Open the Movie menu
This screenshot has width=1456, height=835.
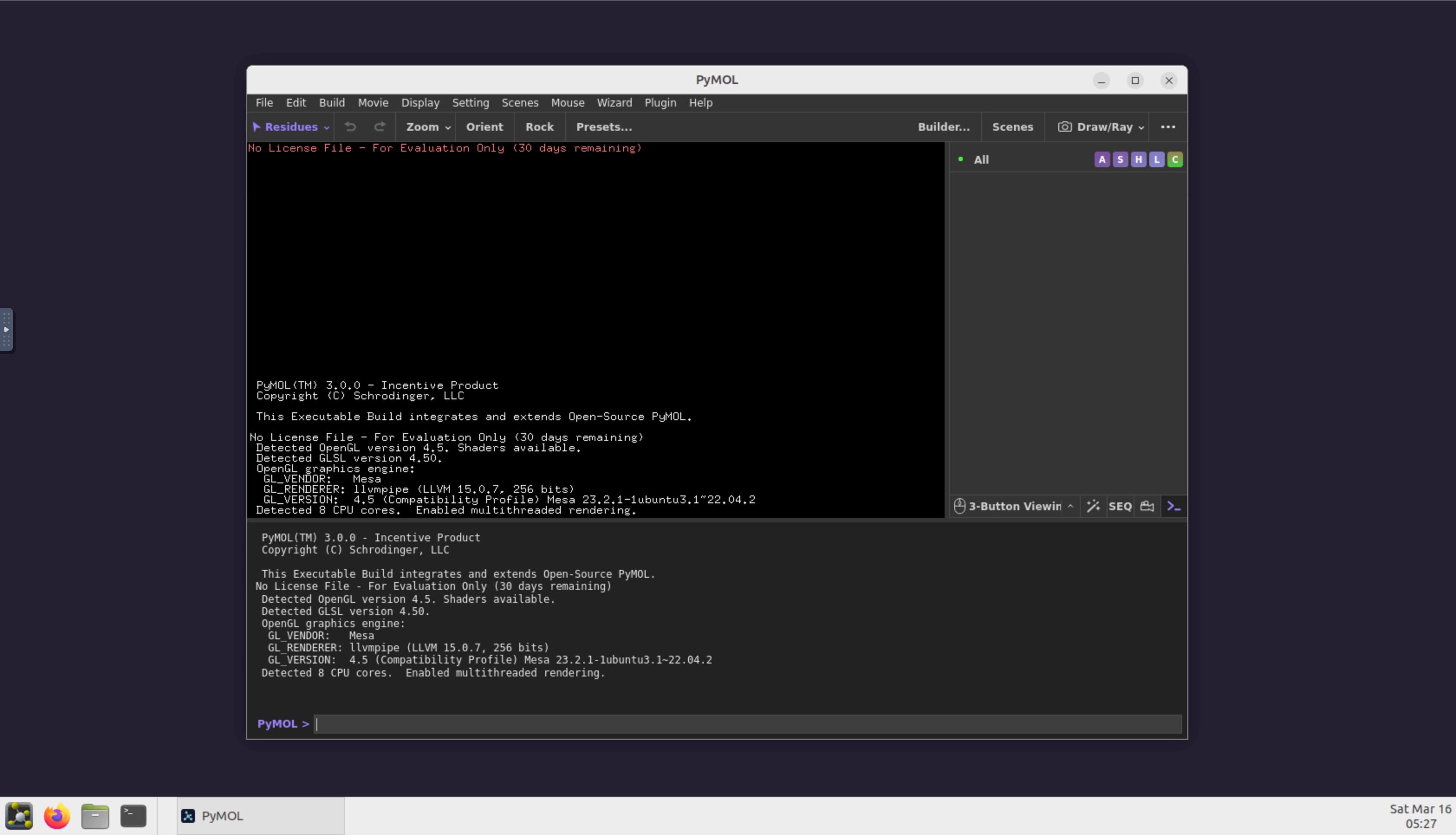(x=373, y=103)
